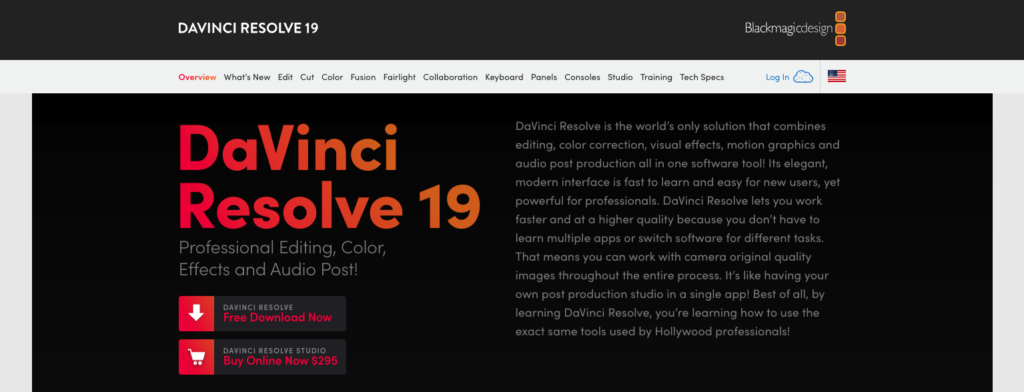This screenshot has width=1024, height=392.
Task: Open the Collaboration tab
Action: tap(451, 77)
